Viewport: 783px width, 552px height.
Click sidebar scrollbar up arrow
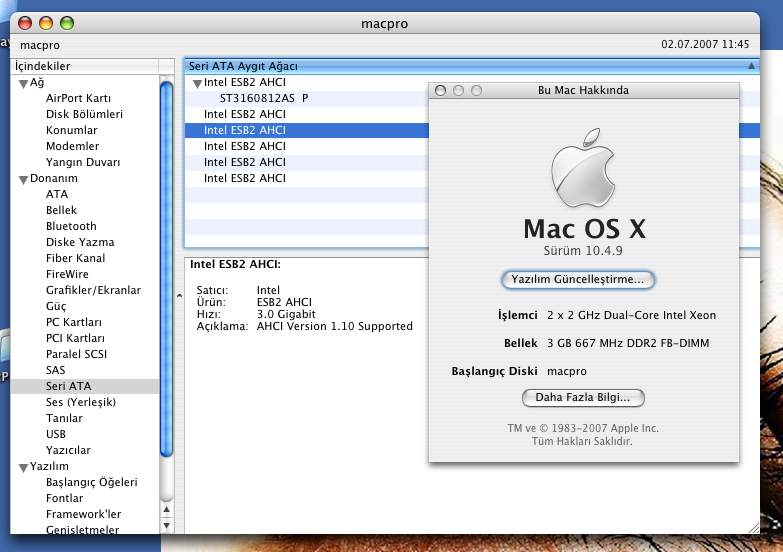click(x=167, y=510)
